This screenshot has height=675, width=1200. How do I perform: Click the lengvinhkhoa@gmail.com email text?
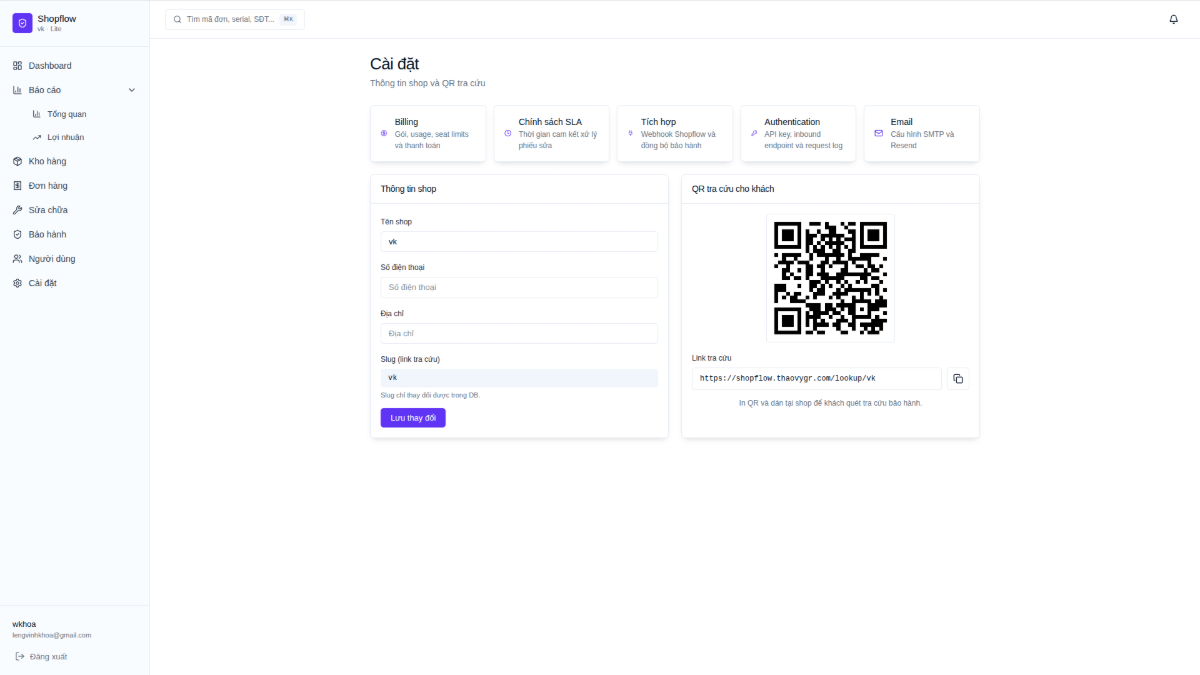coord(51,635)
